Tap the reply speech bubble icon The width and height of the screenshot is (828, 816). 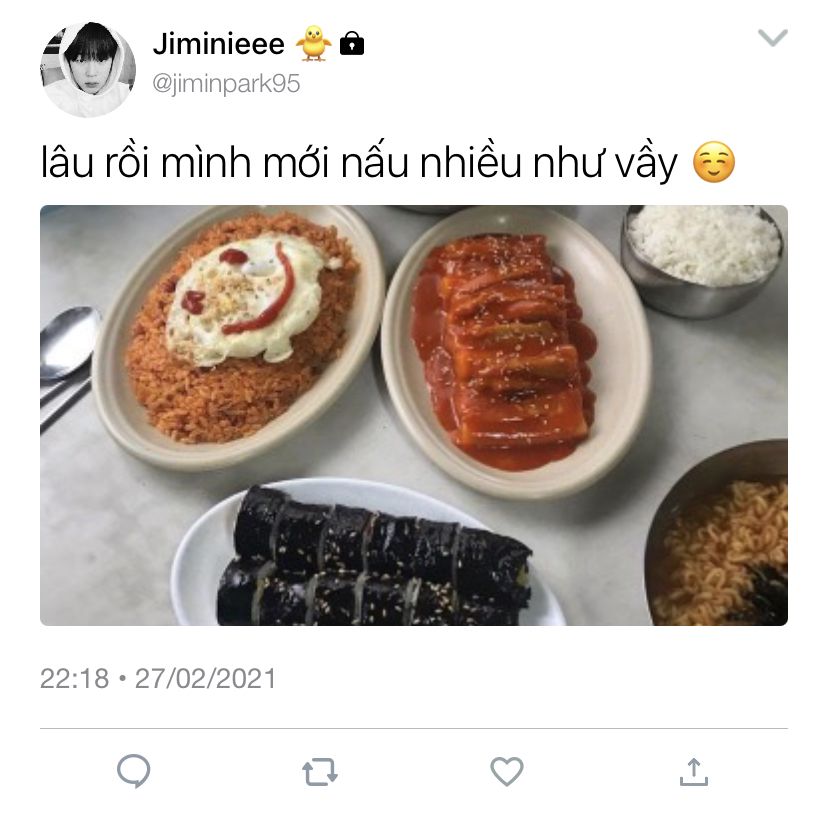(x=134, y=771)
